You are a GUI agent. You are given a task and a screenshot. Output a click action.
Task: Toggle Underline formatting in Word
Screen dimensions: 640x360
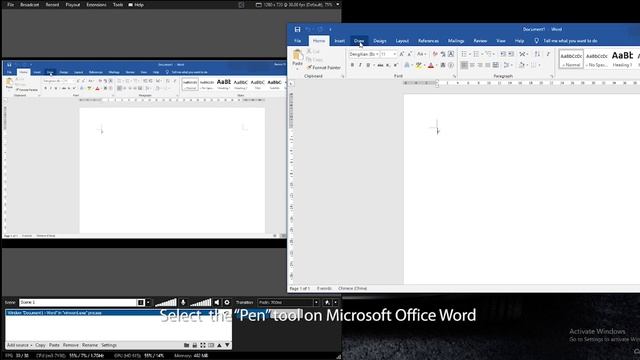pos(368,65)
